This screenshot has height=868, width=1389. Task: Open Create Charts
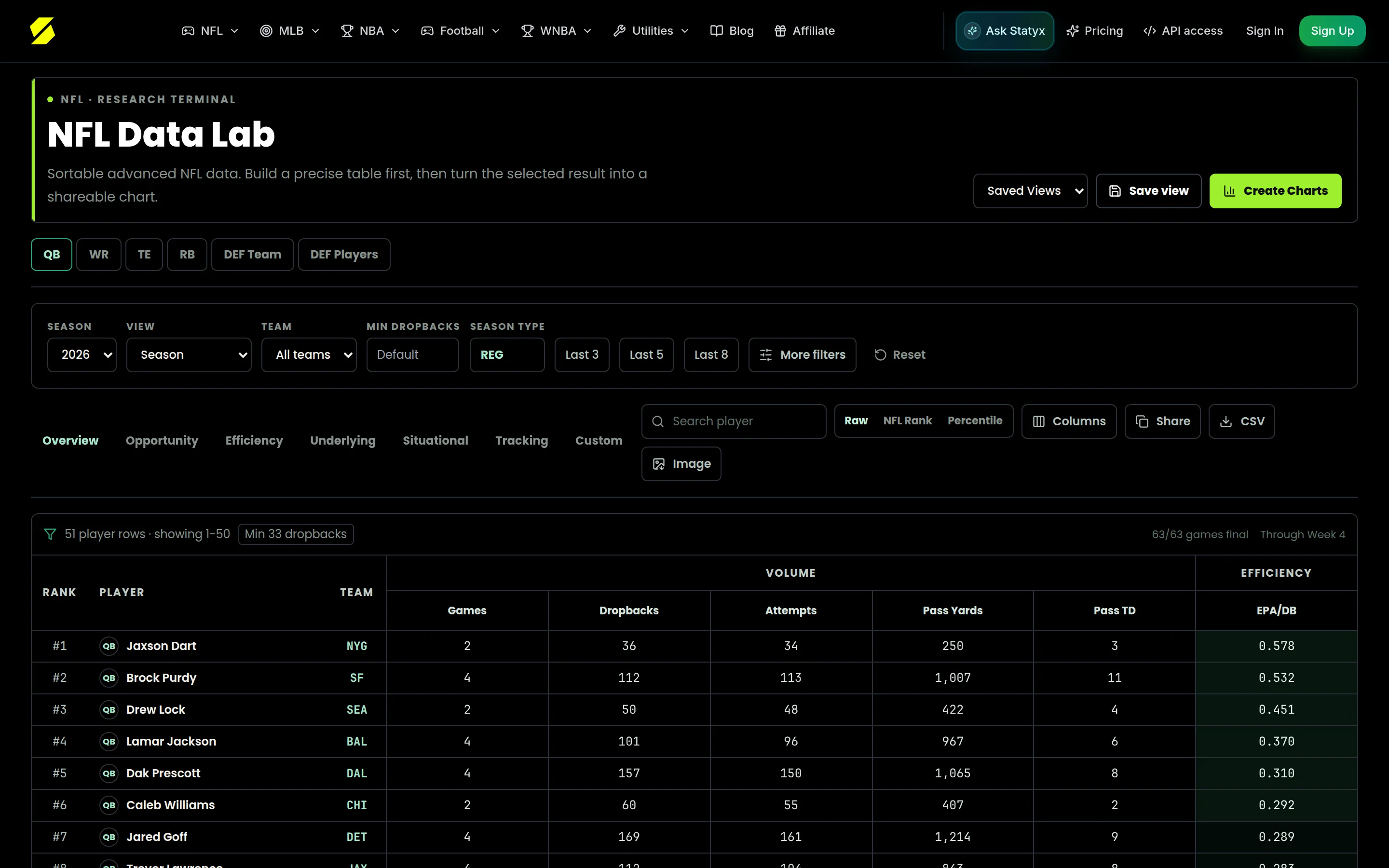tap(1275, 190)
